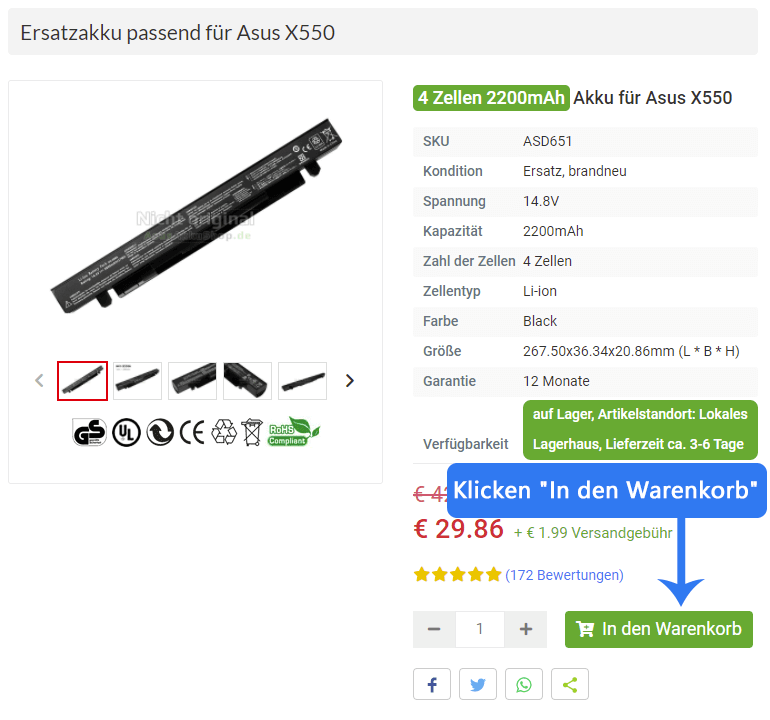Click the GS certification logo
This screenshot has width=770, height=720.
[89, 432]
